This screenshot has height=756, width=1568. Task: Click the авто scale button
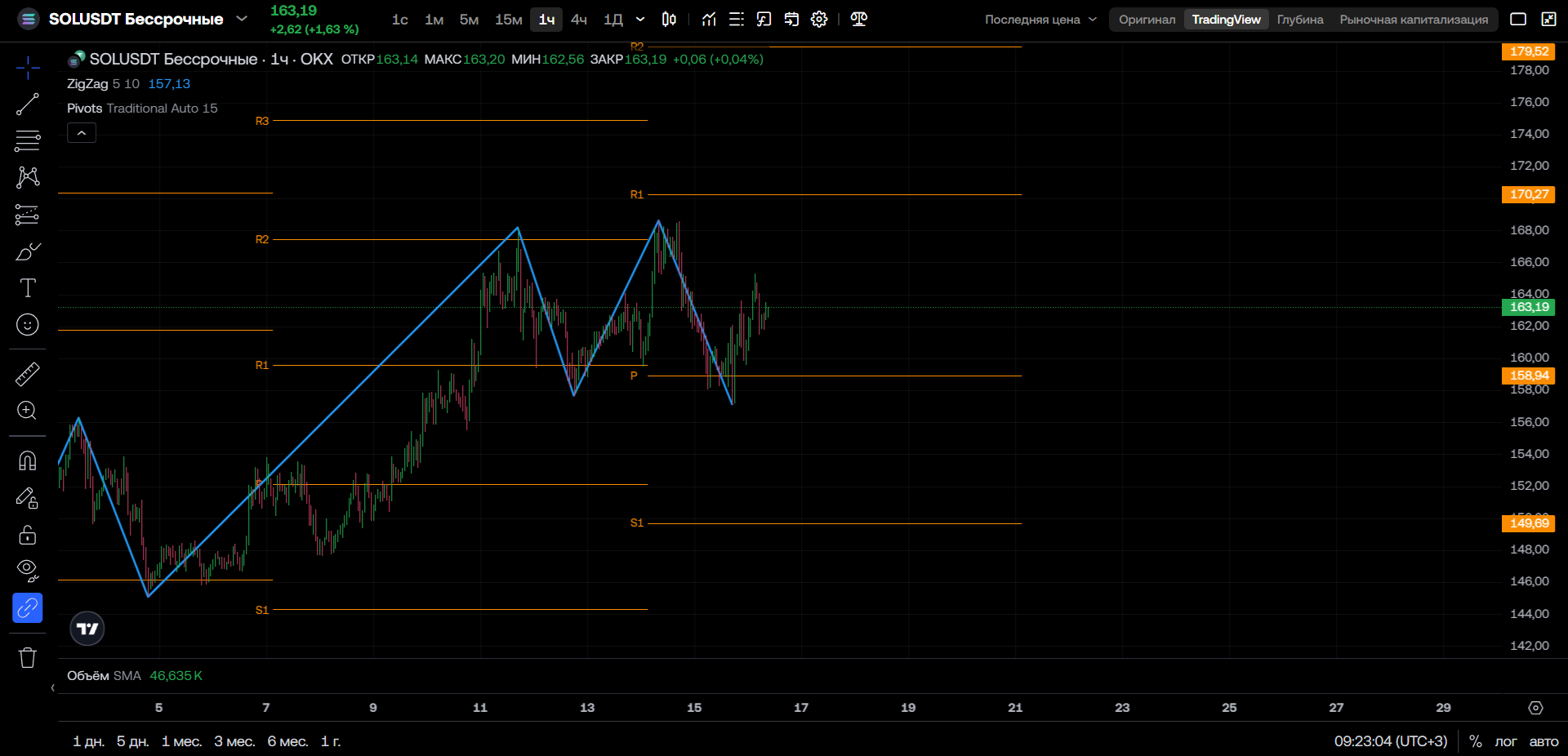(1543, 741)
